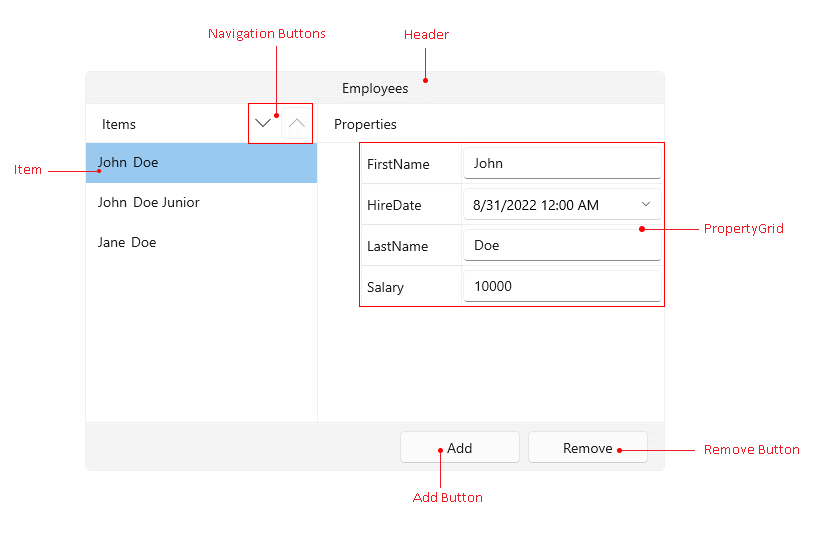Click the up chevron navigation button
Viewport: 834px width, 540px height.
click(297, 124)
